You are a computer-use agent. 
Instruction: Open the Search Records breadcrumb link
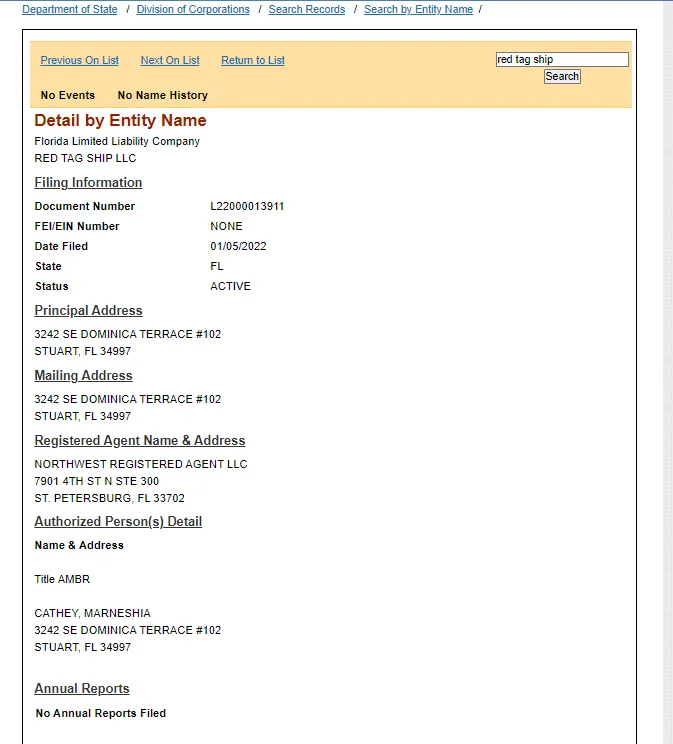[307, 9]
